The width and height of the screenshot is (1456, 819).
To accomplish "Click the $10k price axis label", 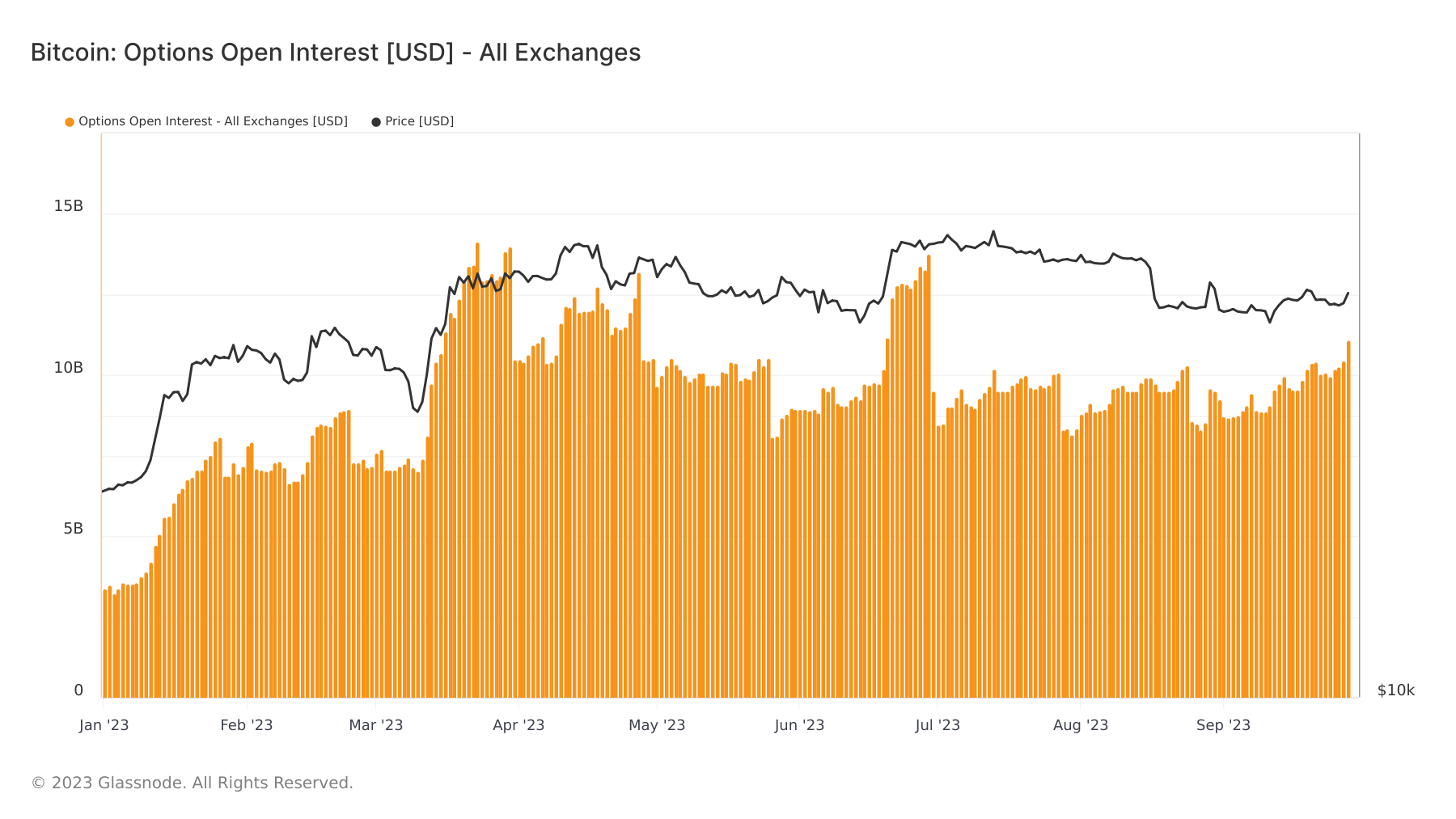I will (1396, 690).
